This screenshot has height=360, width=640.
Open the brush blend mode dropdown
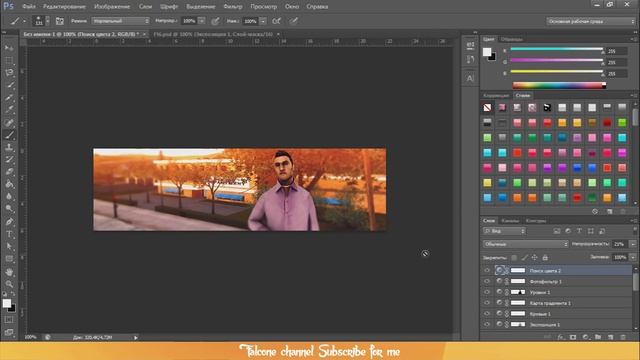click(x=120, y=21)
